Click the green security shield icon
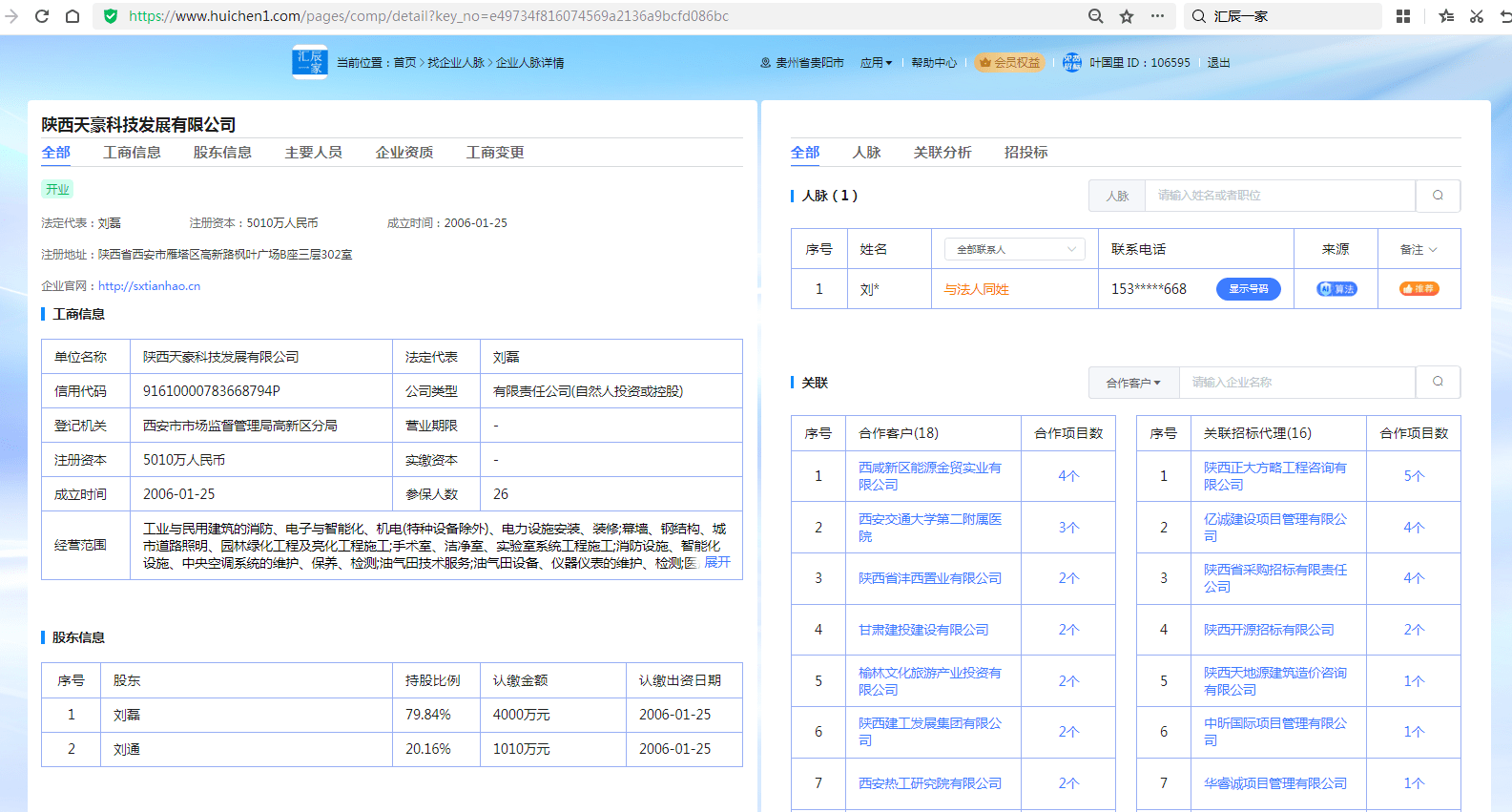 (111, 16)
